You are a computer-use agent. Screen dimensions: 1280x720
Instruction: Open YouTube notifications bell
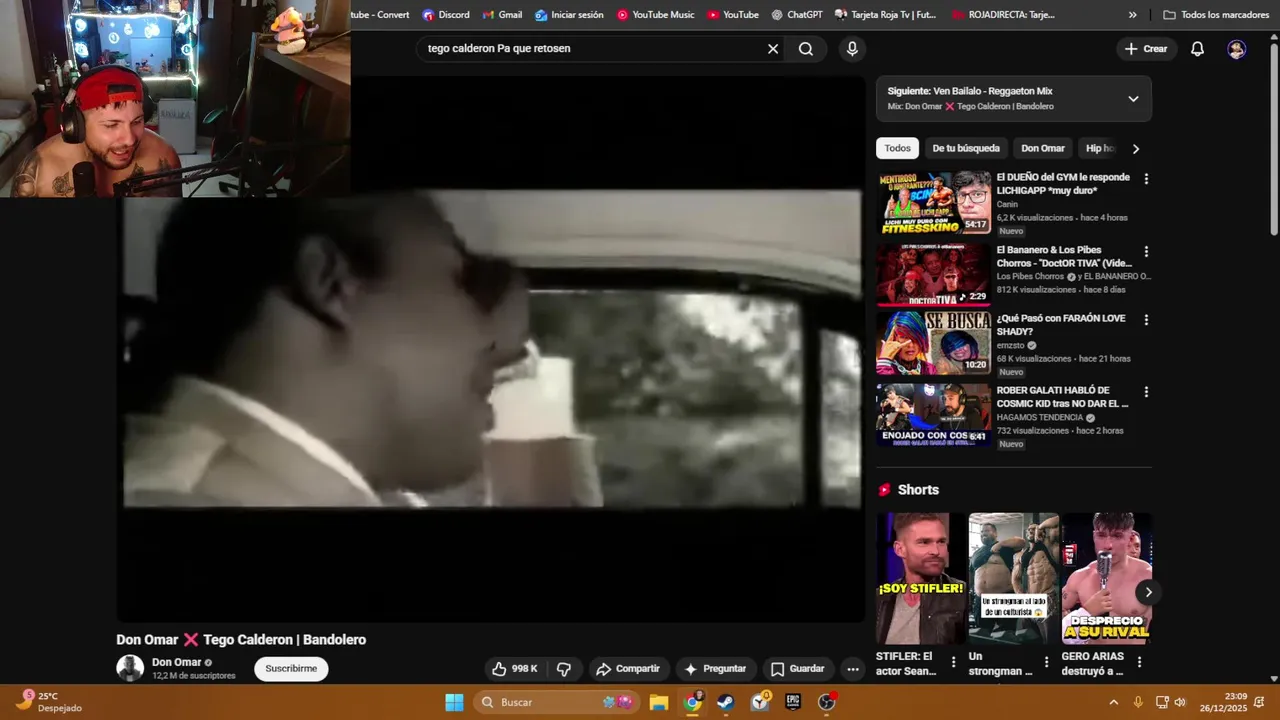pos(1197,49)
